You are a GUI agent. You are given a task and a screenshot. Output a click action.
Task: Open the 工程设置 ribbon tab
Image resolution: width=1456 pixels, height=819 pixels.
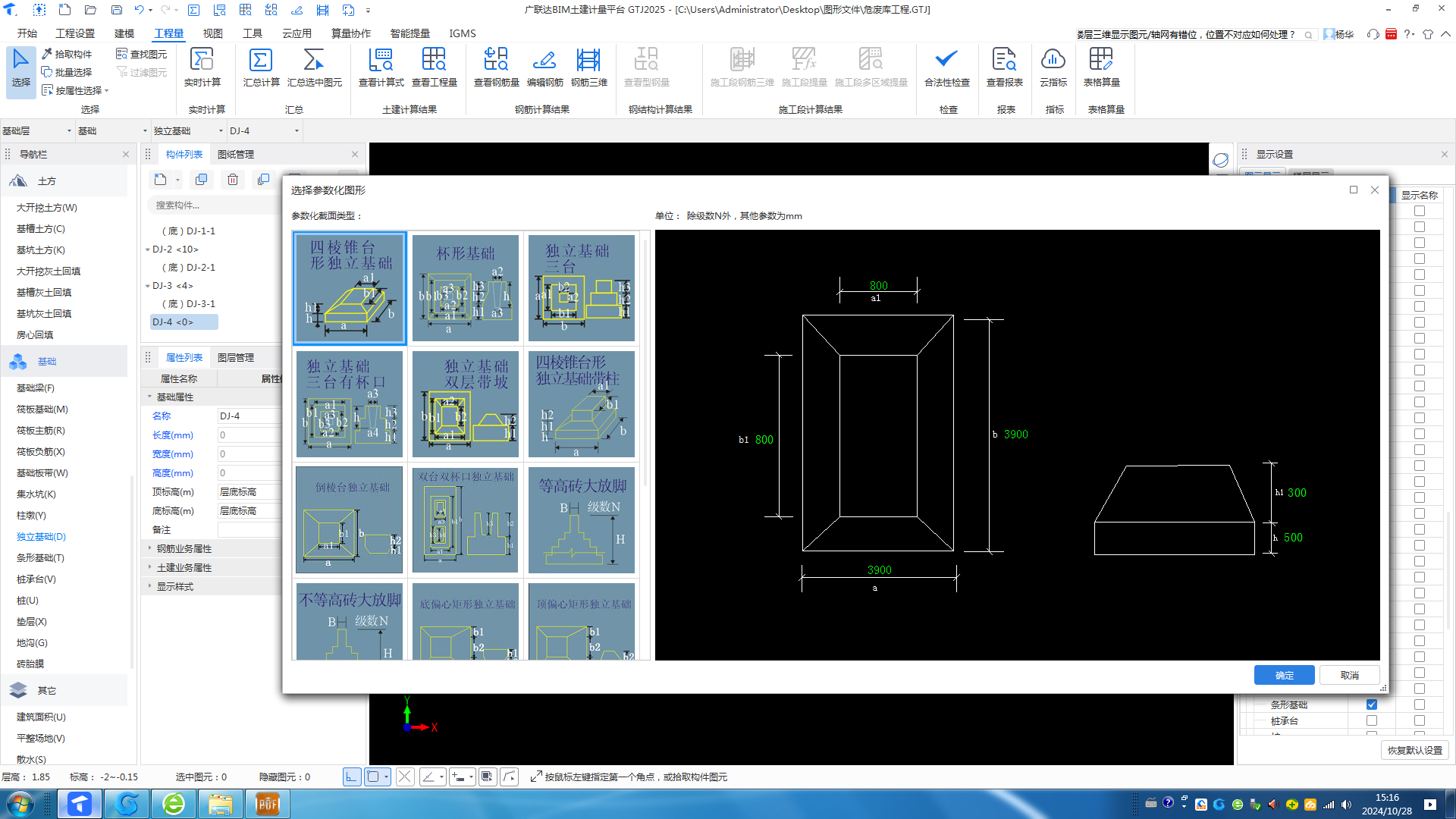[75, 33]
